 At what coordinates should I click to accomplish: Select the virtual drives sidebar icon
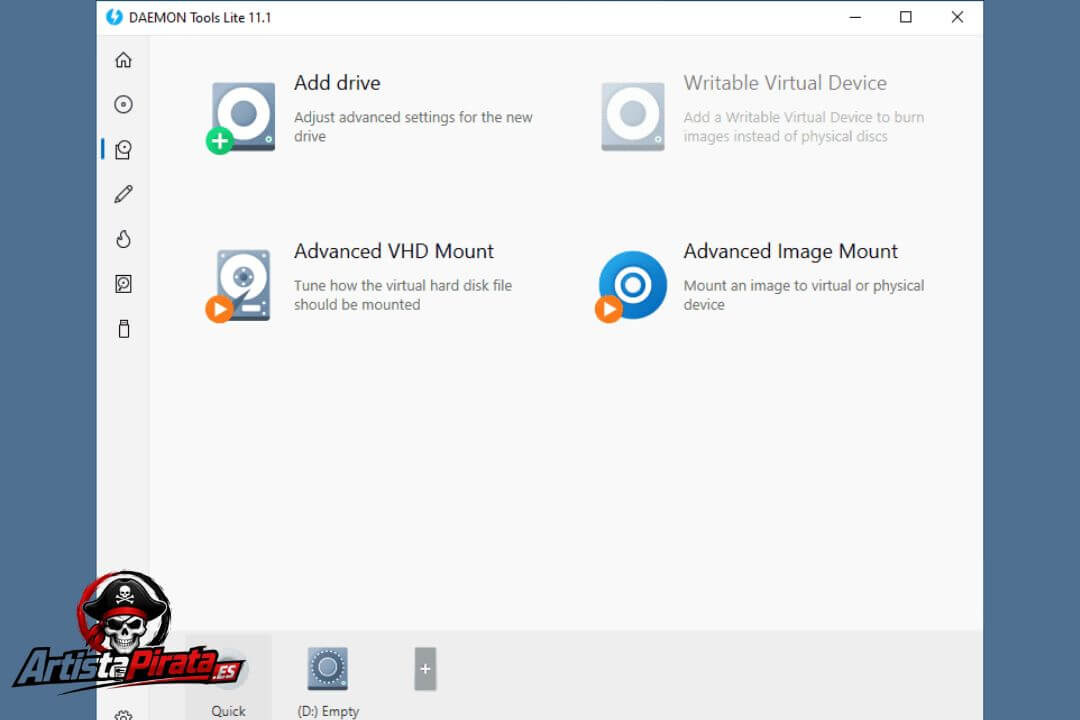123,150
